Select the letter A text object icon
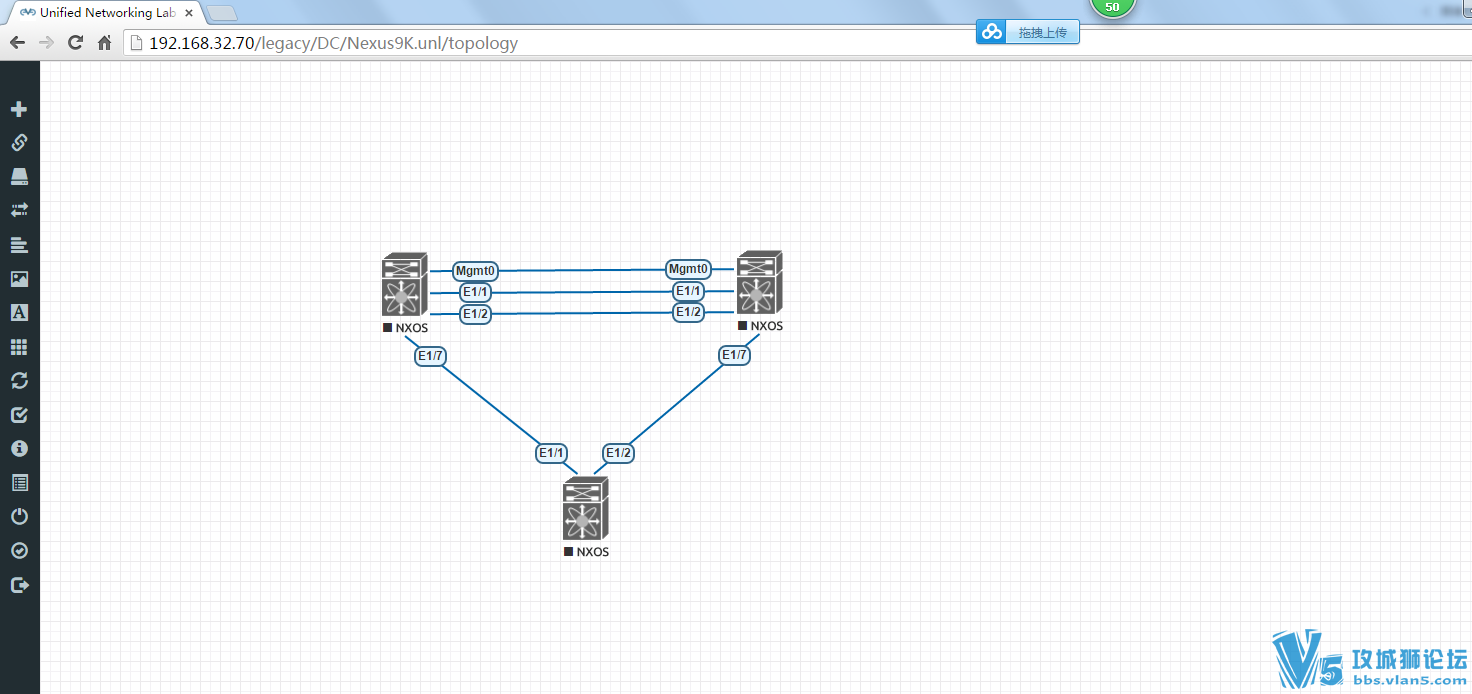 point(19,313)
